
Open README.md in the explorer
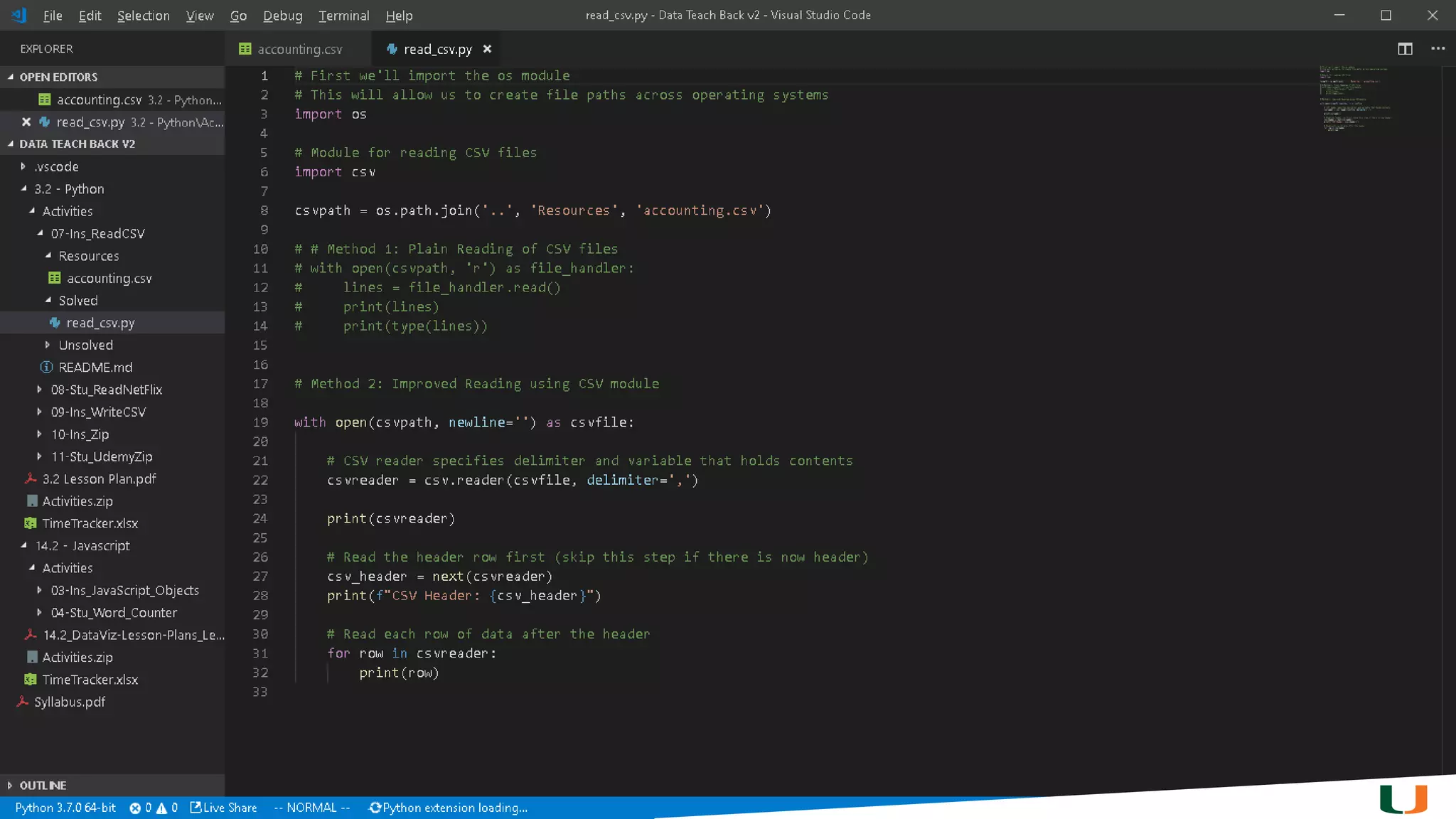95,368
